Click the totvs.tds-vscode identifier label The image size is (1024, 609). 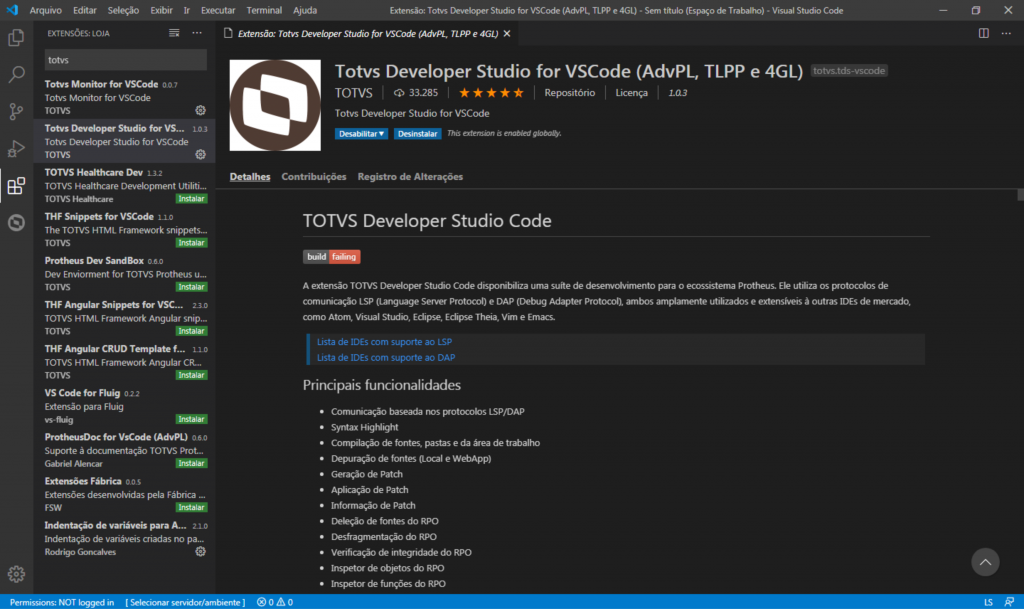pyautogui.click(x=849, y=70)
